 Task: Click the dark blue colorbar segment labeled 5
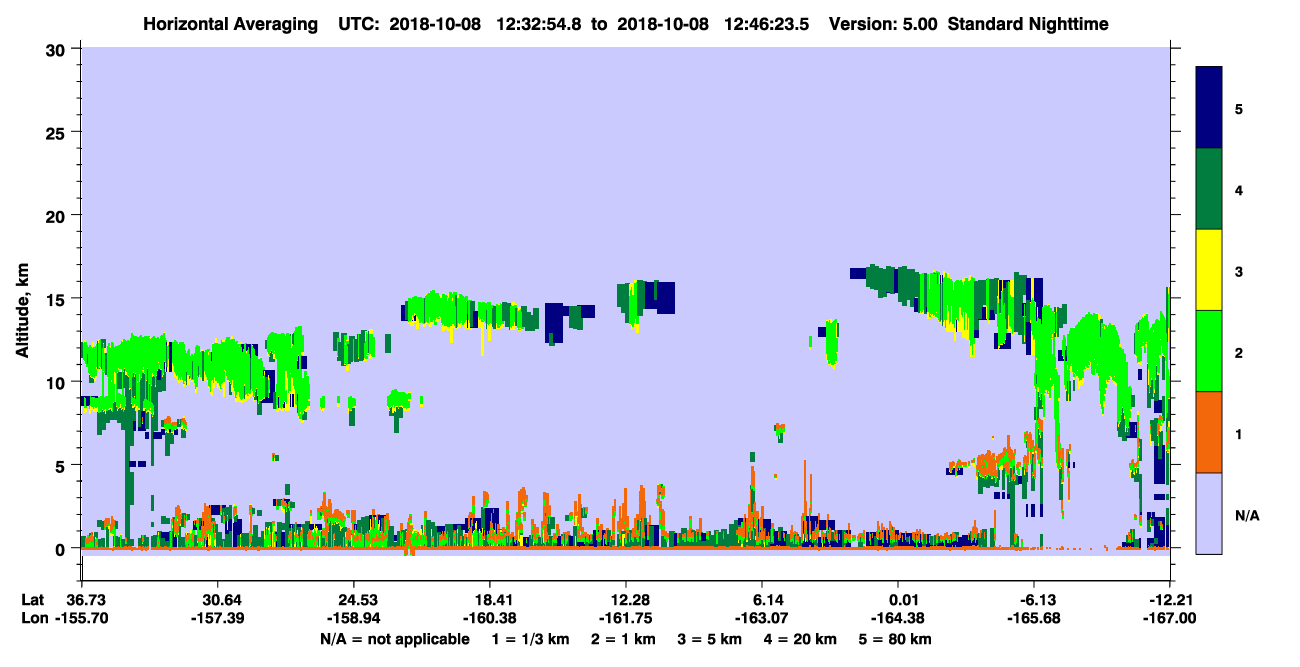1209,108
